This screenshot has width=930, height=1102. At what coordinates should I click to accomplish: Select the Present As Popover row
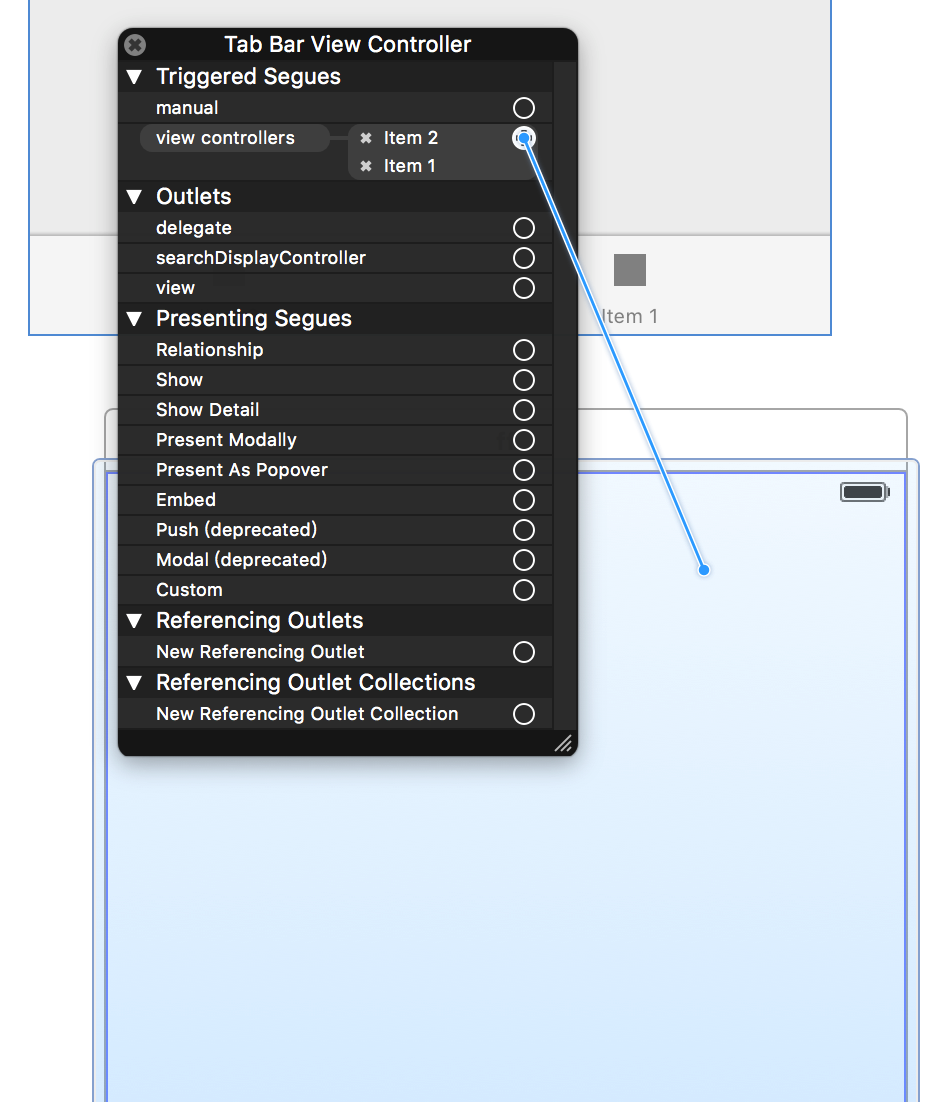click(x=242, y=470)
